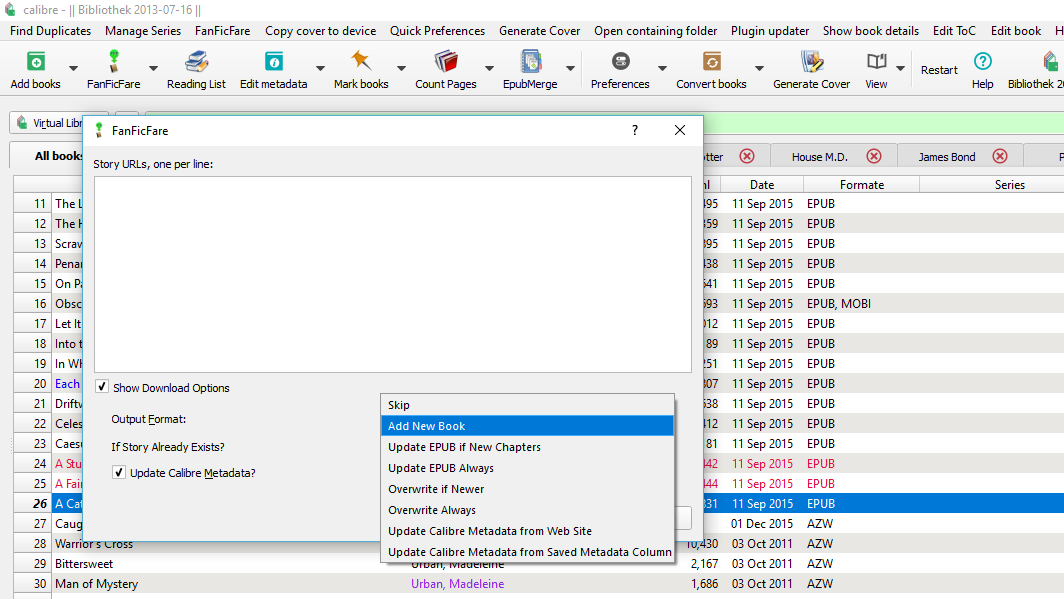Image resolution: width=1064 pixels, height=599 pixels.
Task: Choose Update EPUB Always
Action: [x=527, y=468]
